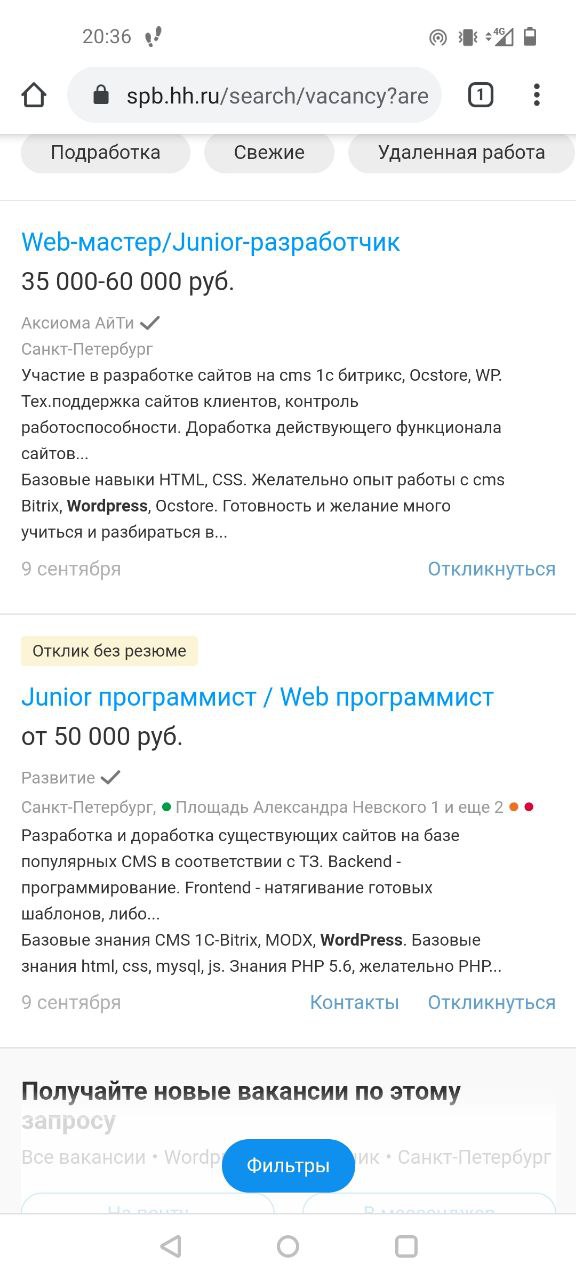Show Контакты for the Развитие vacancy
The width and height of the screenshot is (576, 1280).
(x=354, y=1002)
